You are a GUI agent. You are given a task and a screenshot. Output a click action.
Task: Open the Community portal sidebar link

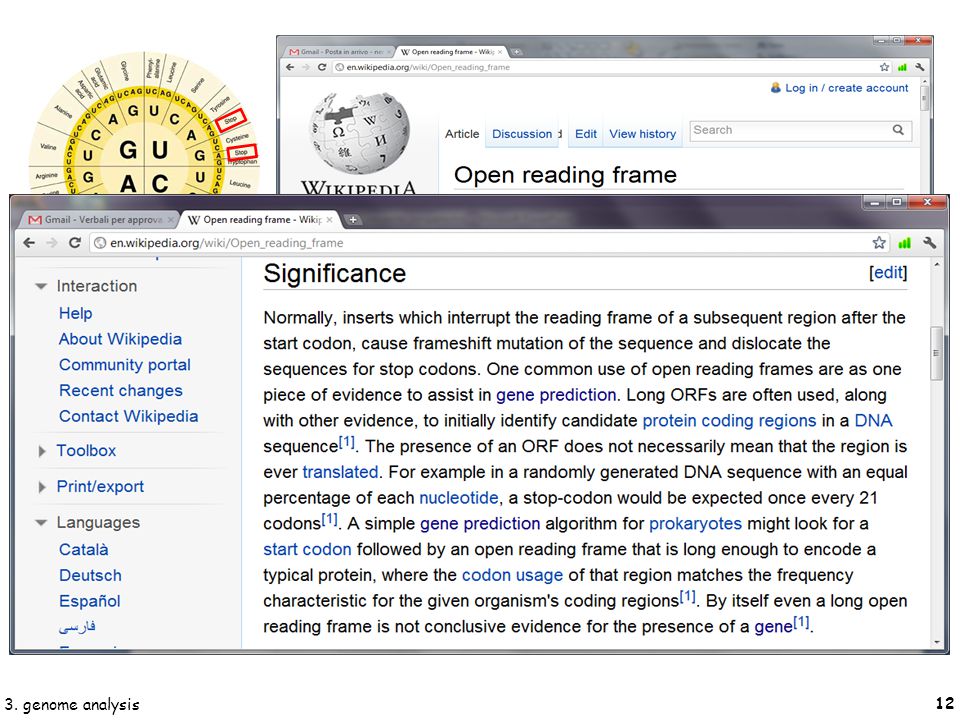point(125,364)
